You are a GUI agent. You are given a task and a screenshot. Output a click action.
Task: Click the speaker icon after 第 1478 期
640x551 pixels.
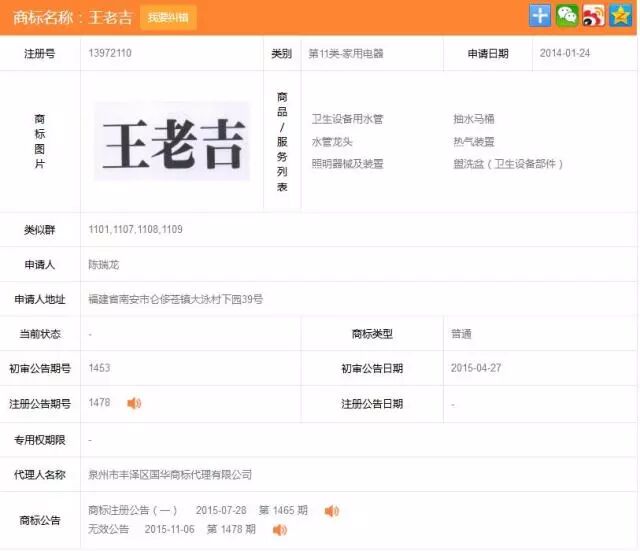(280, 530)
